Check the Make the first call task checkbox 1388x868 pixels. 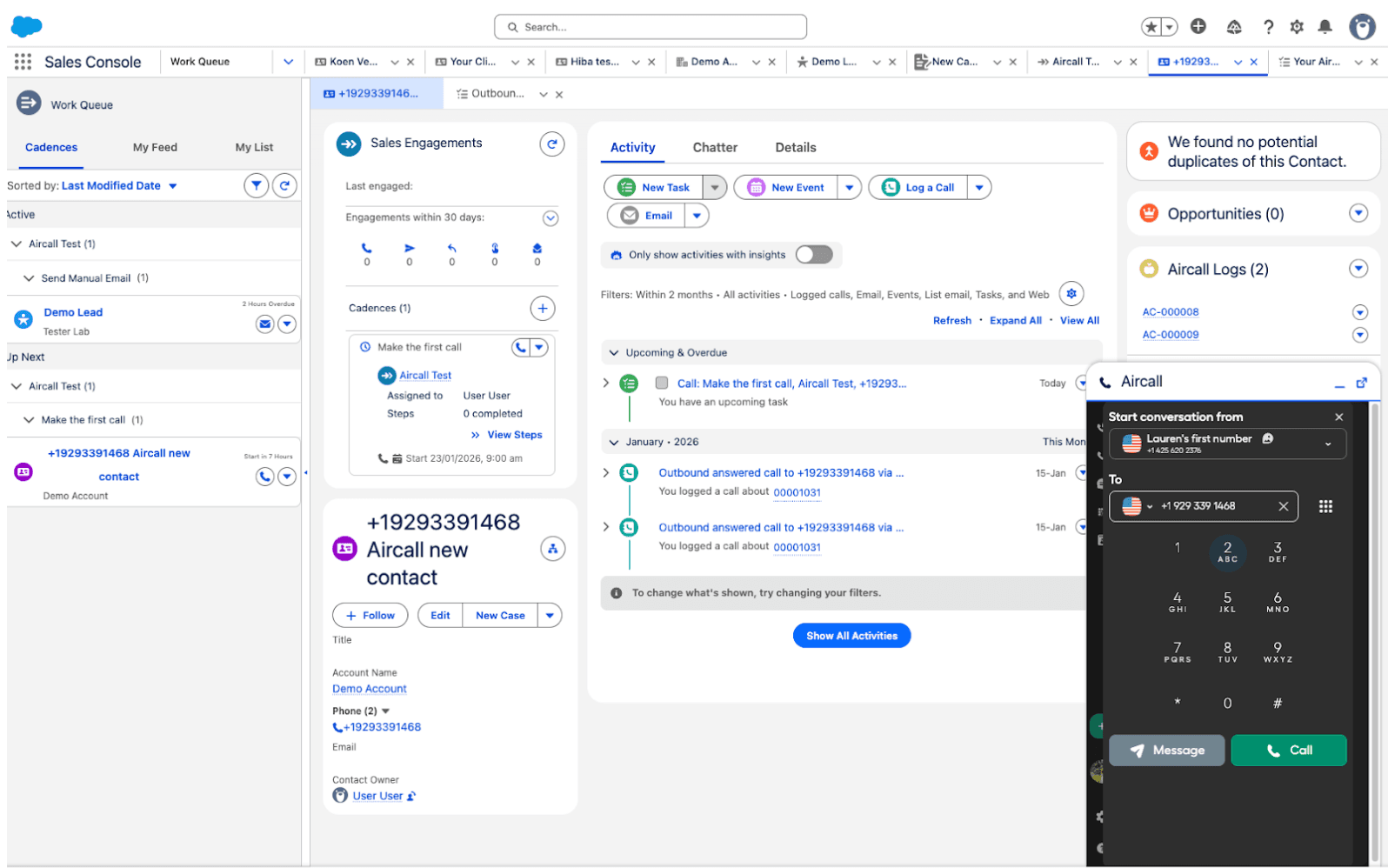click(x=662, y=383)
